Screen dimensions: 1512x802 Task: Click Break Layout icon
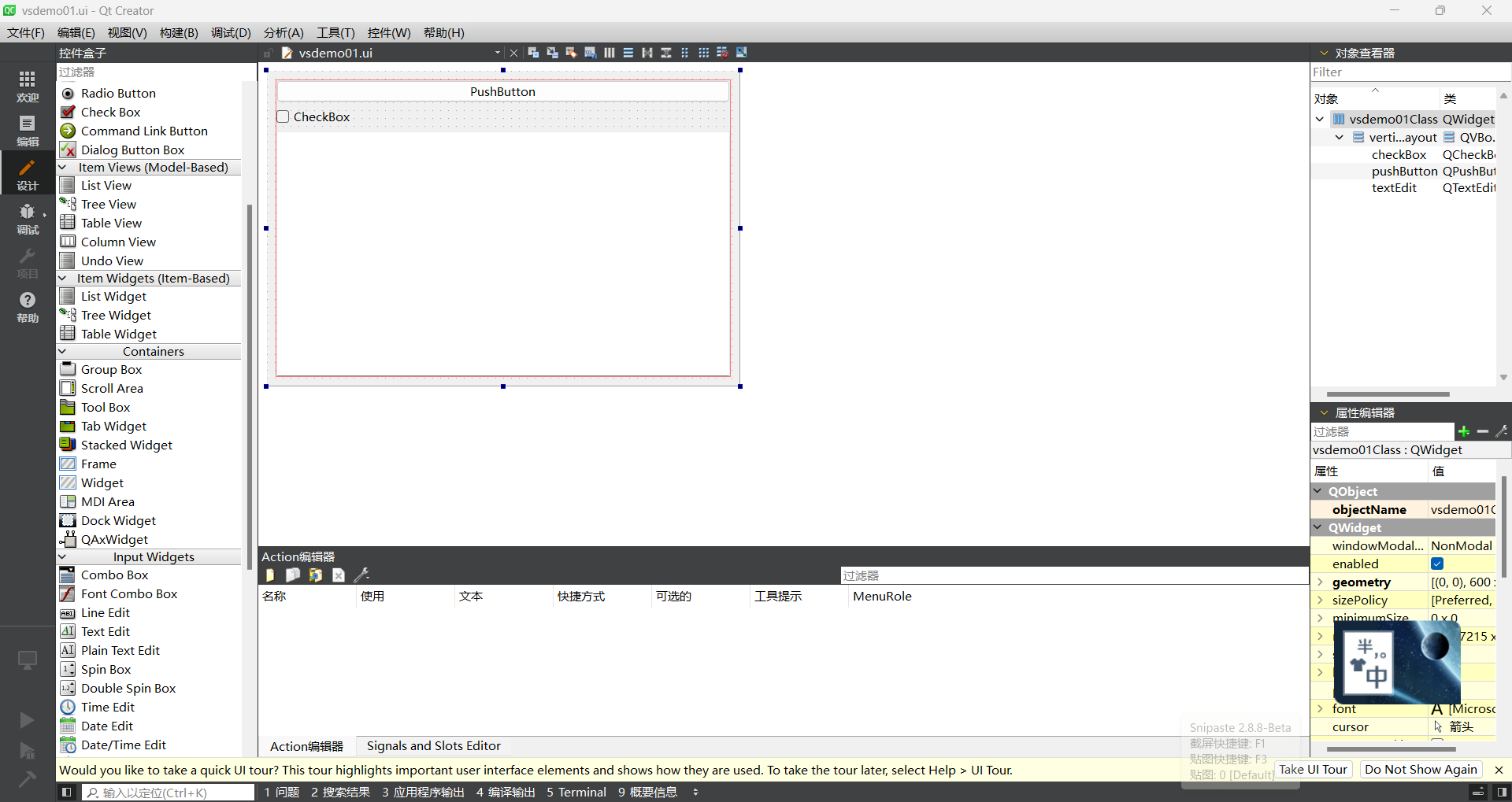click(x=722, y=53)
